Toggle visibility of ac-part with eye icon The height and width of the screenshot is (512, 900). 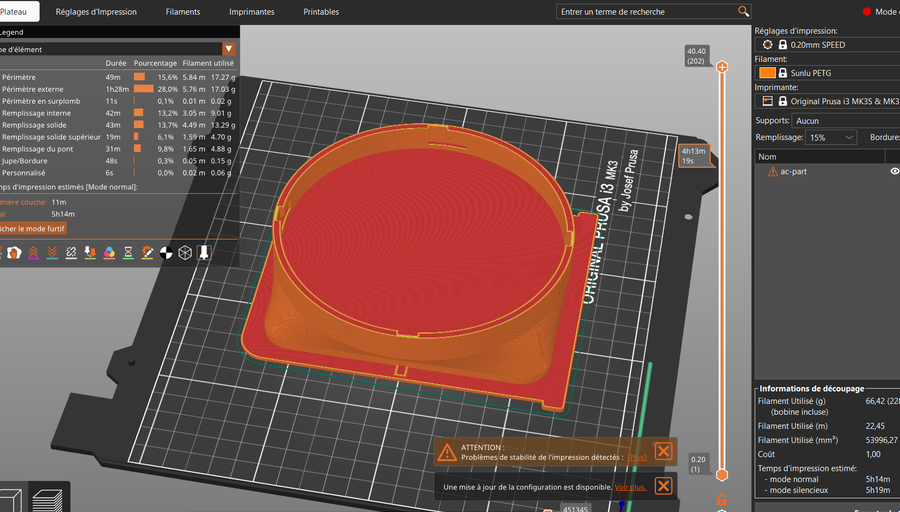pos(894,171)
